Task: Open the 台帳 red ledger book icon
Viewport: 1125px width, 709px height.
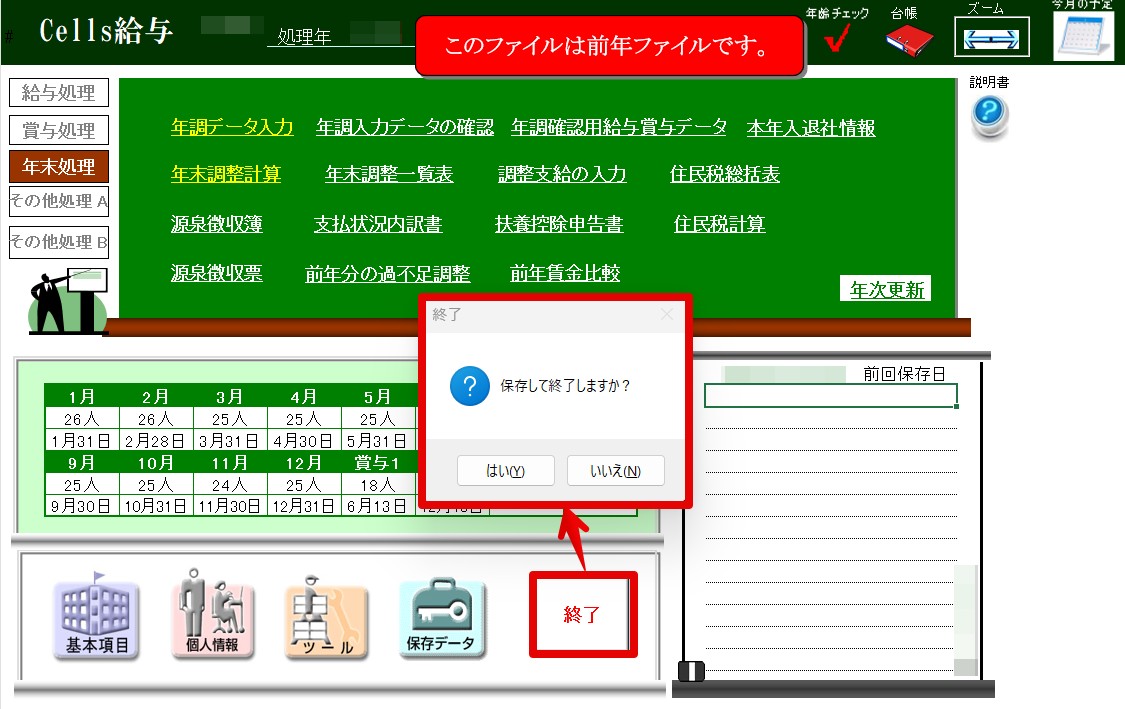Action: pyautogui.click(x=909, y=39)
